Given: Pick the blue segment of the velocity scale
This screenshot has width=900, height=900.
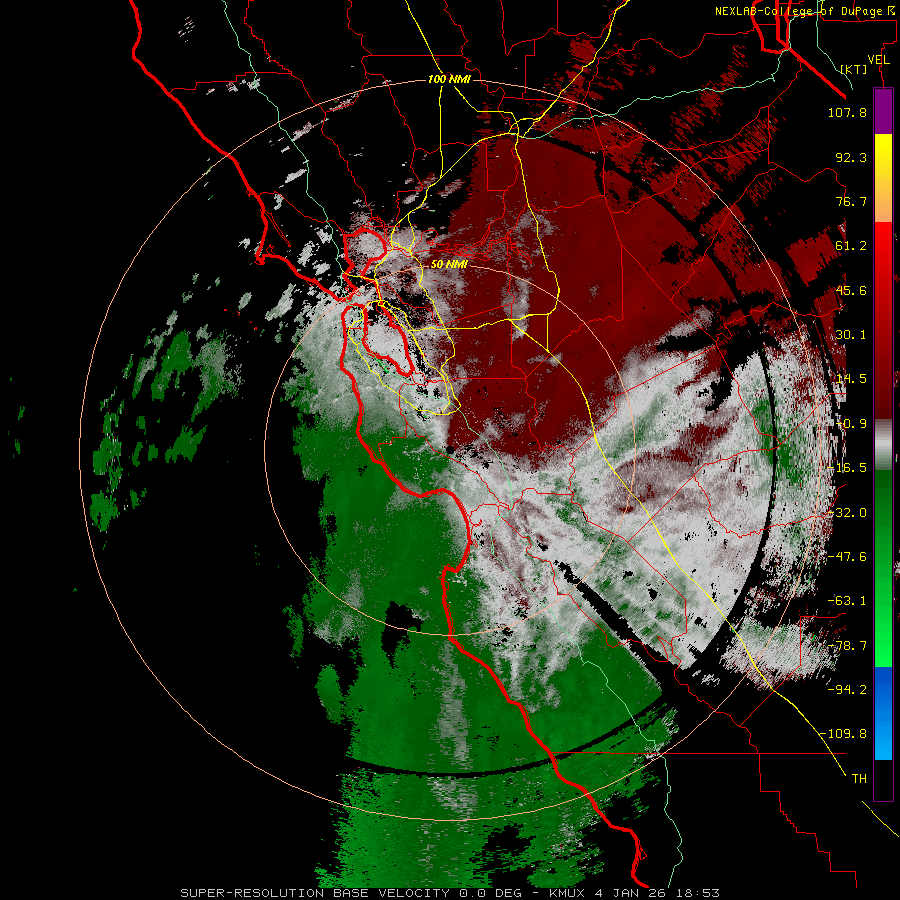Looking at the screenshot, I should pos(883,713).
